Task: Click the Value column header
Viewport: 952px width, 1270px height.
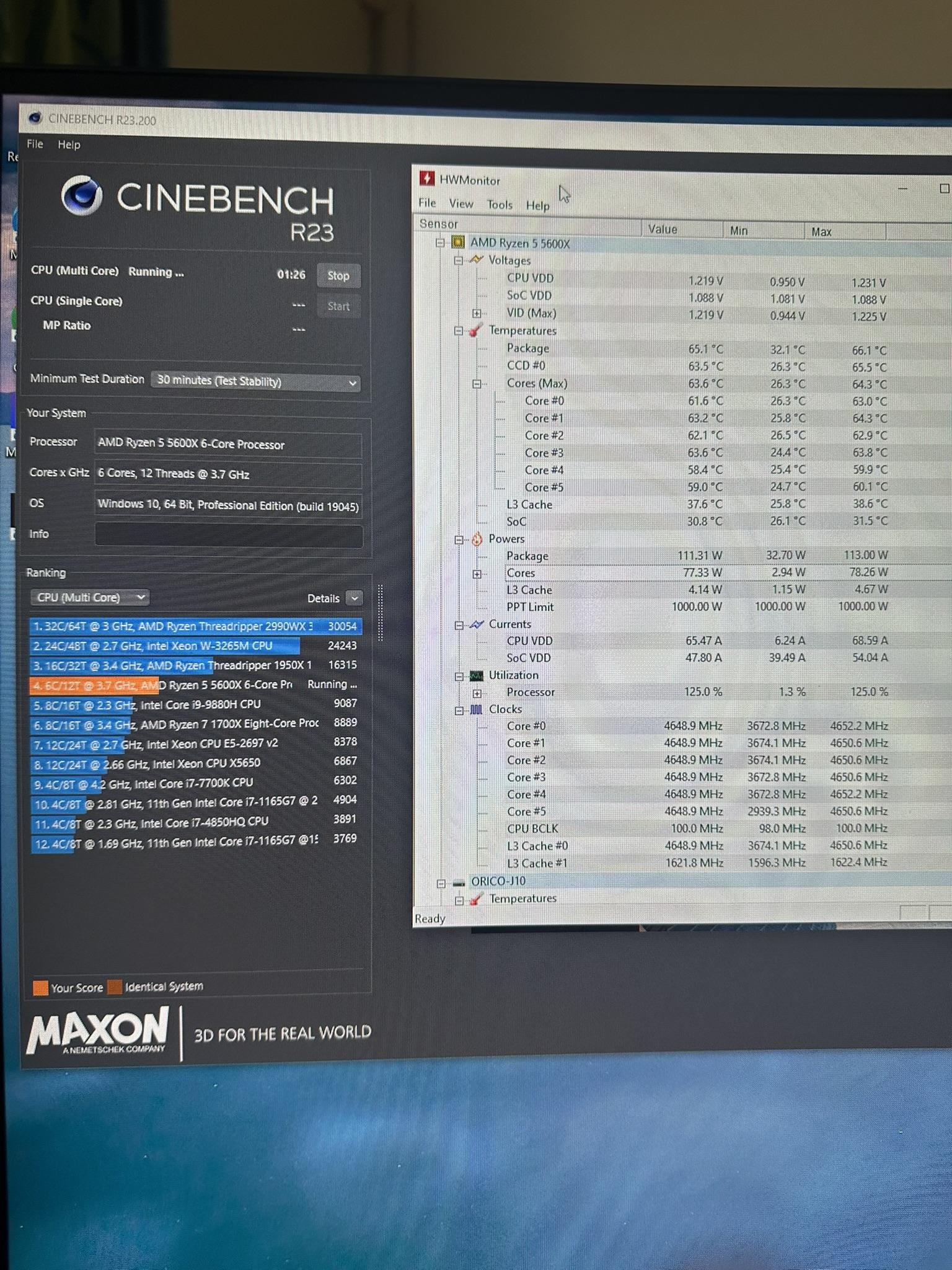Action: click(681, 229)
